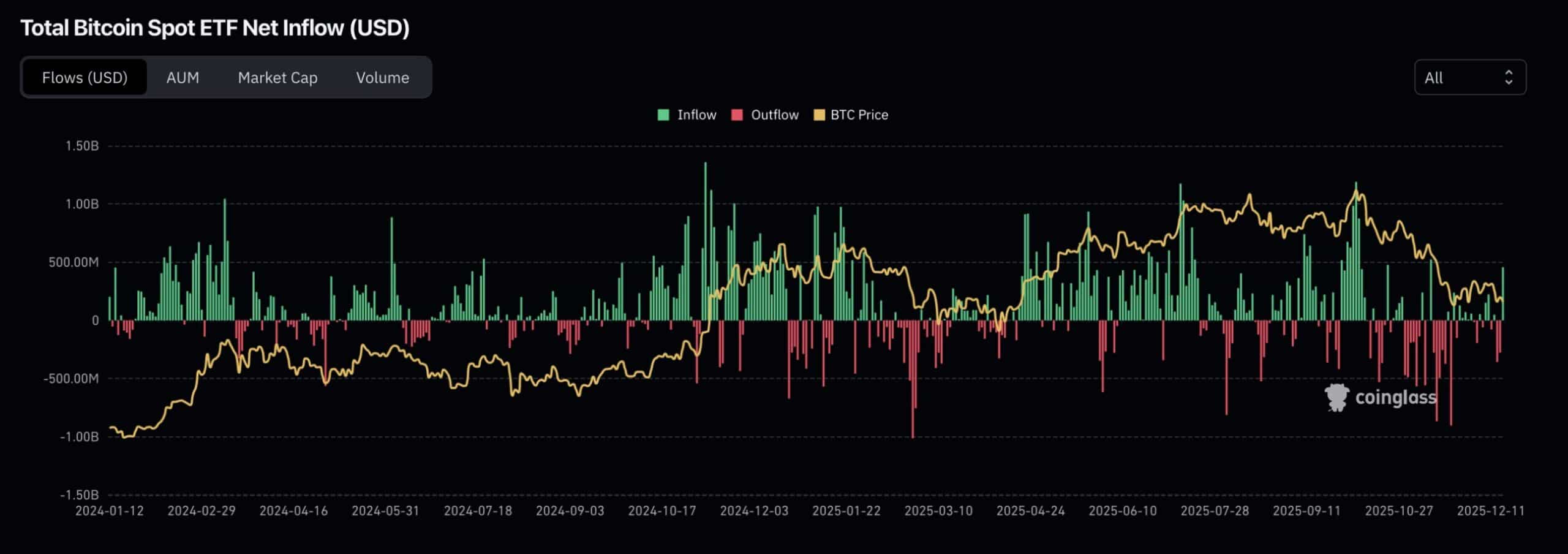Click the red Outflow legend square
Viewport: 1568px width, 554px height.
tap(737, 115)
